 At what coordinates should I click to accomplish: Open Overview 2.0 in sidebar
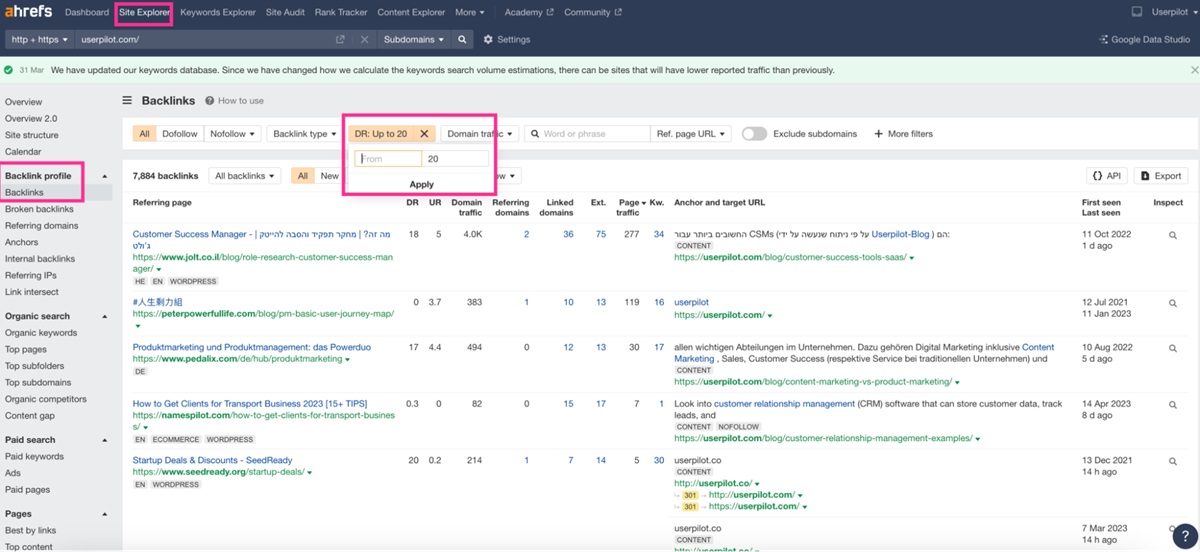[x=31, y=118]
